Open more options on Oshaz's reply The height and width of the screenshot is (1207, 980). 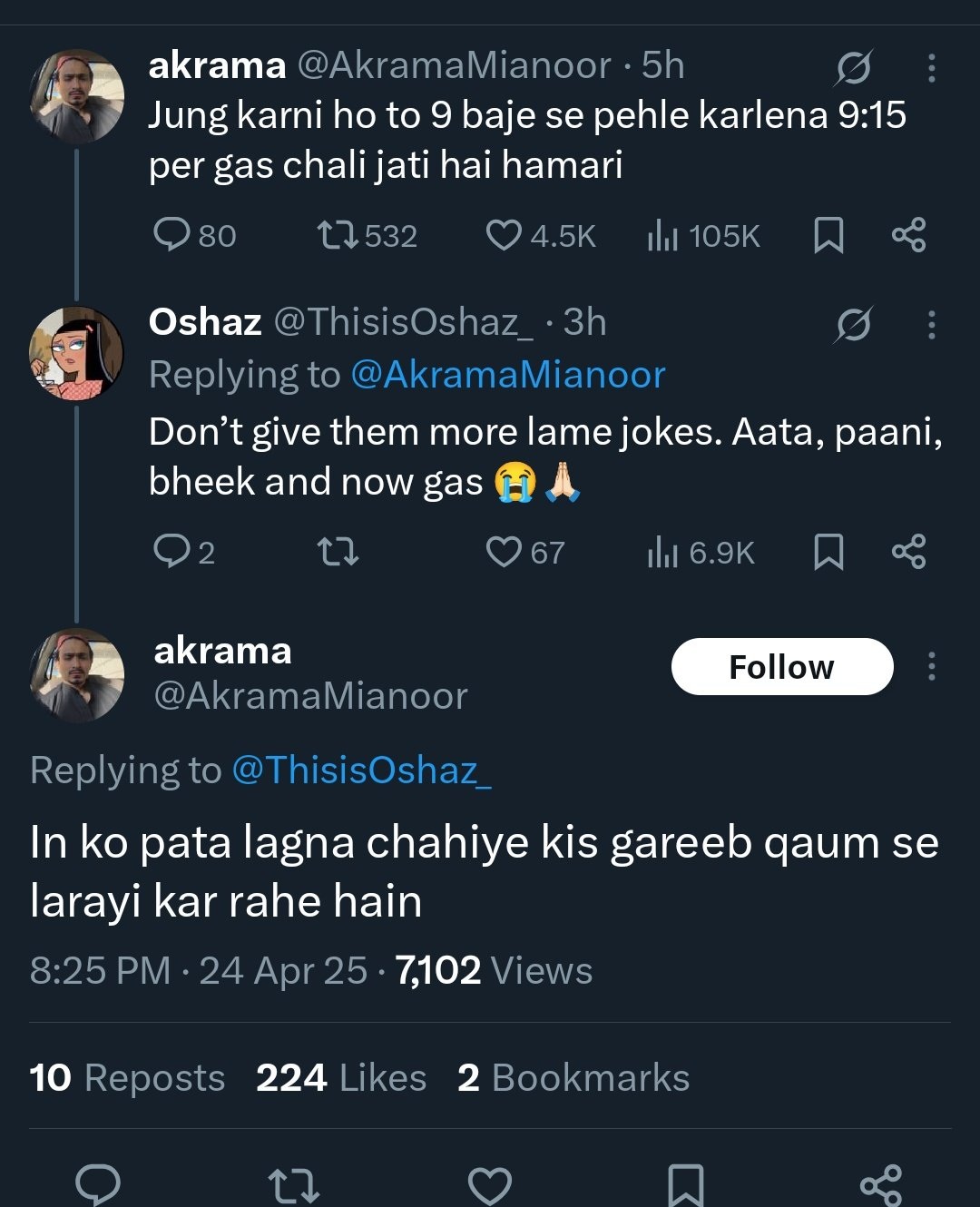coord(931,325)
